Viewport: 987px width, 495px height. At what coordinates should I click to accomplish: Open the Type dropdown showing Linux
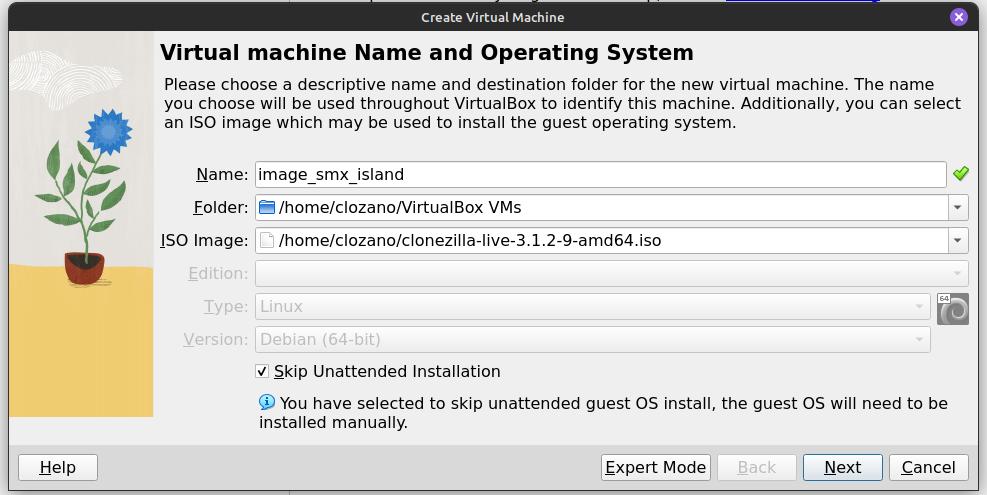pos(592,307)
